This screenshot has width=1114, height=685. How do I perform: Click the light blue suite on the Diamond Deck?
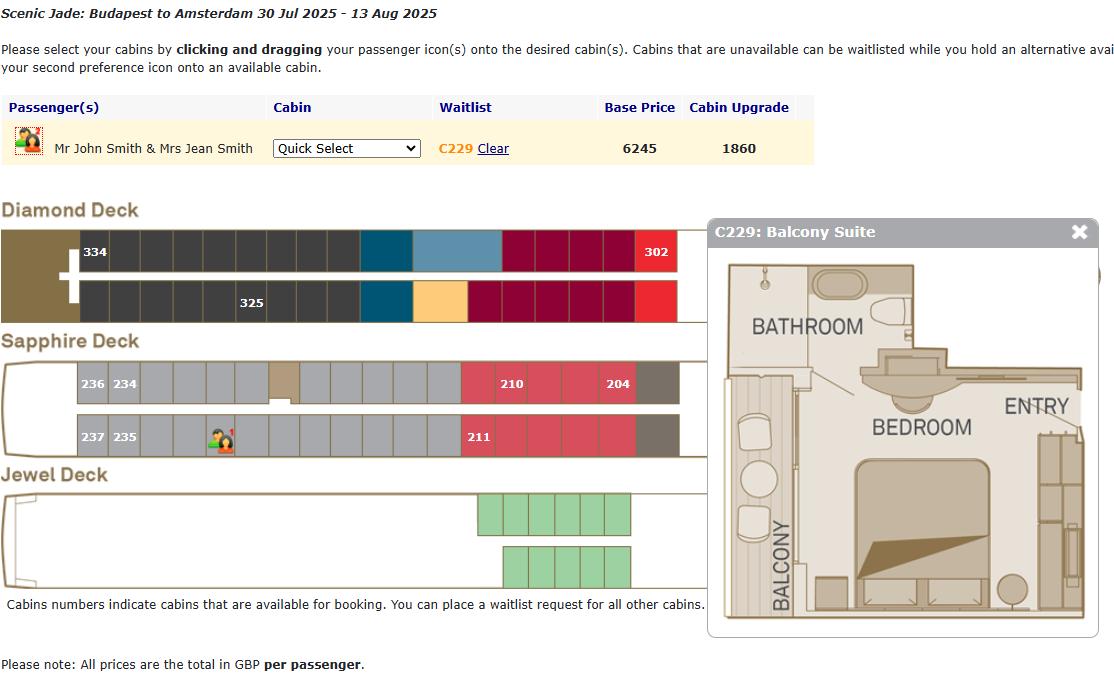[x=458, y=252]
